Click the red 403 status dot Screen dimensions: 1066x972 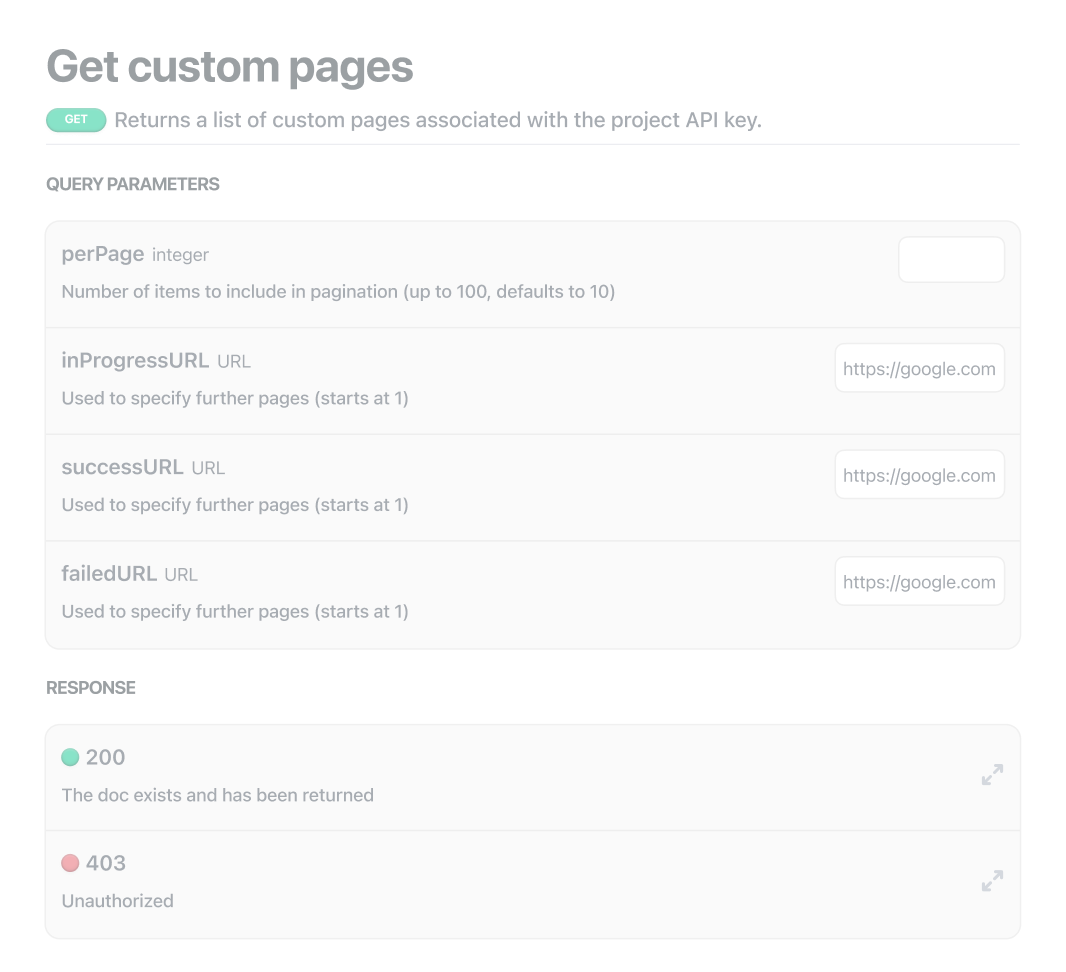point(70,863)
